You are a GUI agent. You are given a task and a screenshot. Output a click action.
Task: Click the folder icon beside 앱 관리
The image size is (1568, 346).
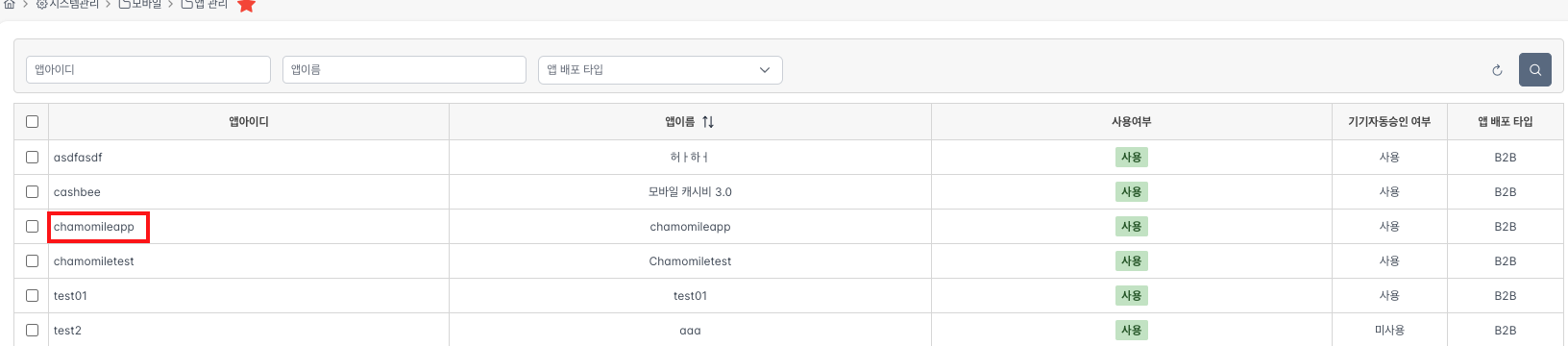pyautogui.click(x=187, y=4)
